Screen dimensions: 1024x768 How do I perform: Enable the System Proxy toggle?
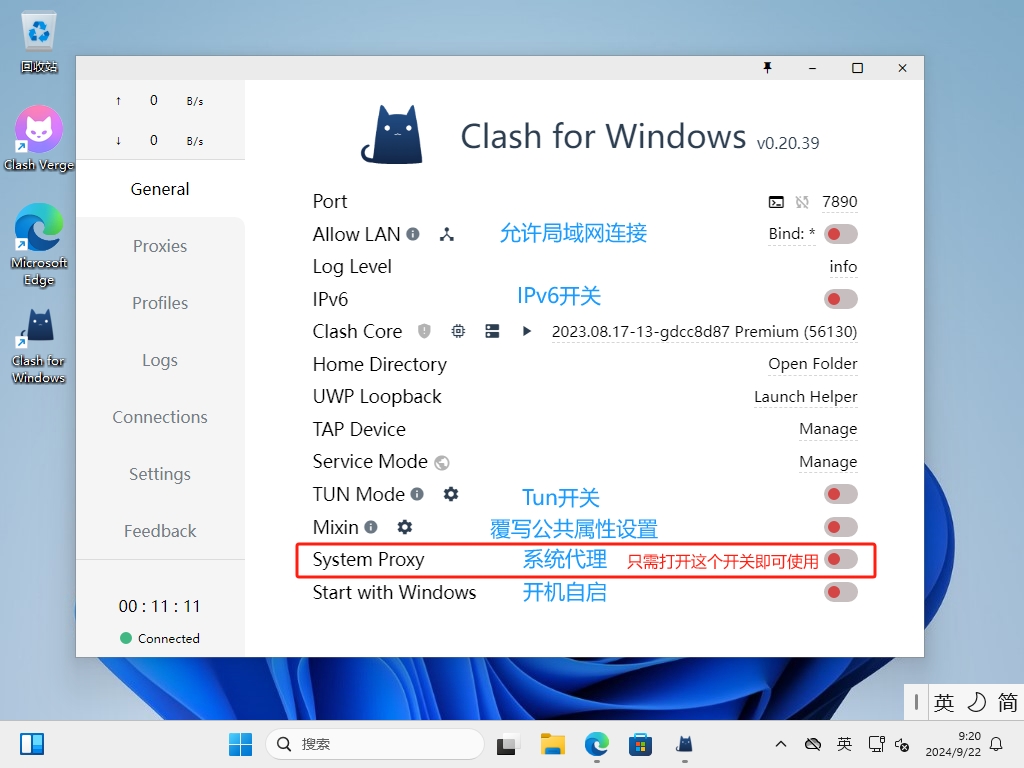(840, 560)
